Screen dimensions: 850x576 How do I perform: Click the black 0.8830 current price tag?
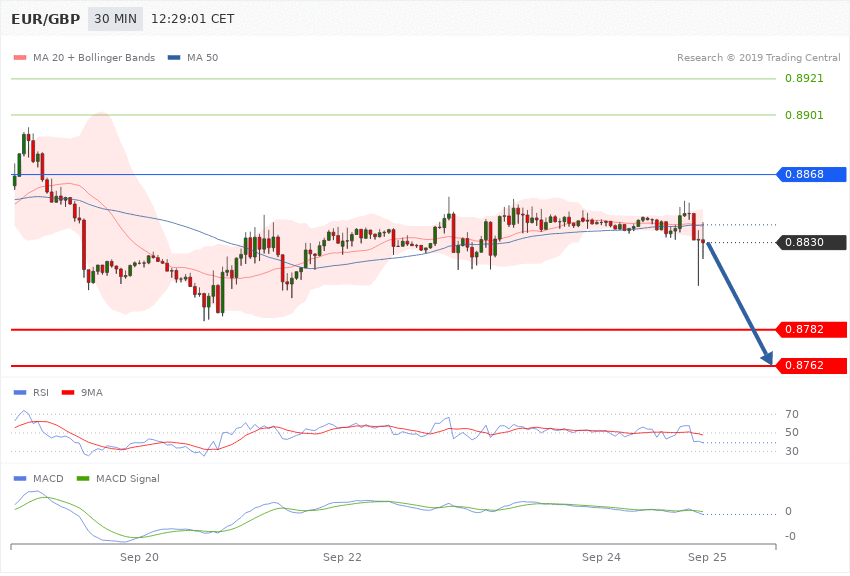pyautogui.click(x=812, y=242)
